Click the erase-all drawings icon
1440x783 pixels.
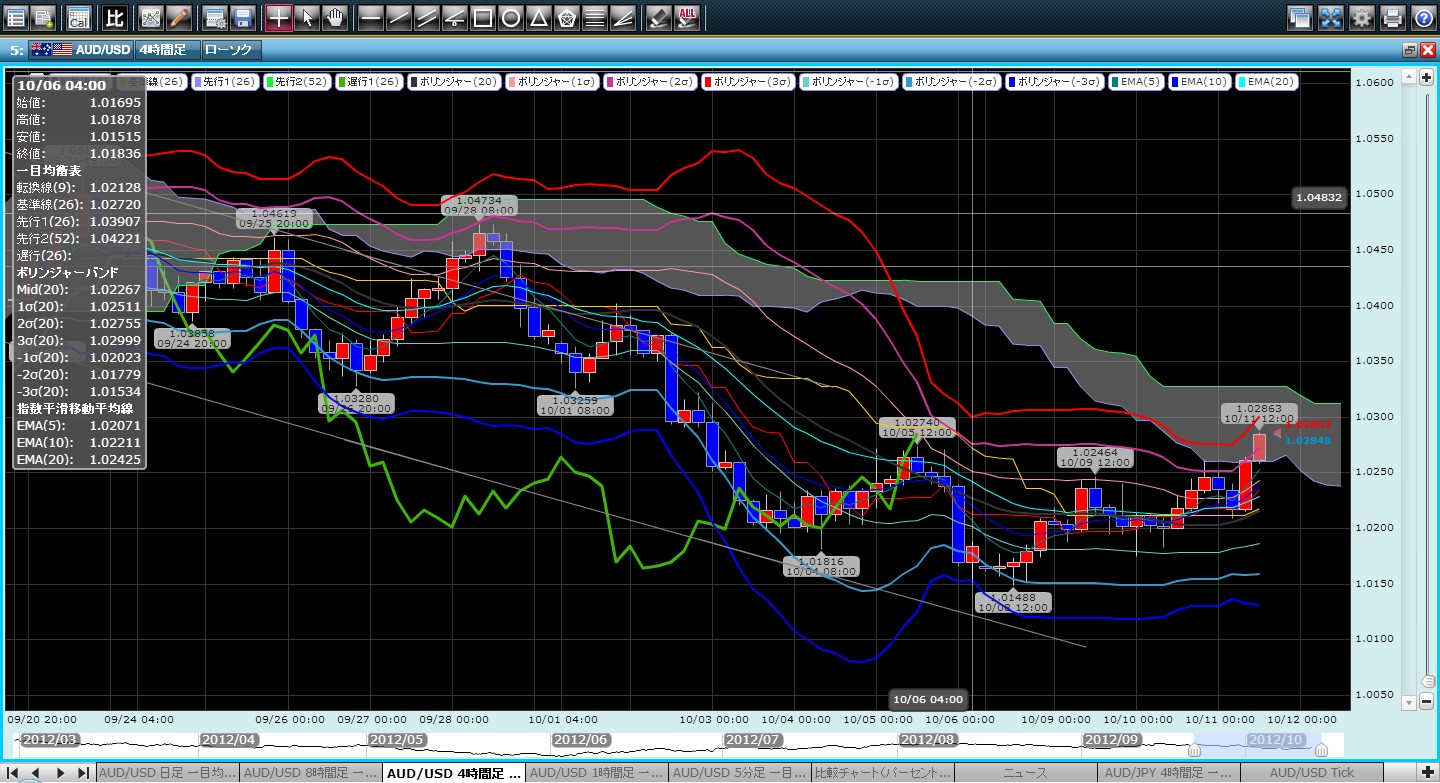pyautogui.click(x=687, y=17)
